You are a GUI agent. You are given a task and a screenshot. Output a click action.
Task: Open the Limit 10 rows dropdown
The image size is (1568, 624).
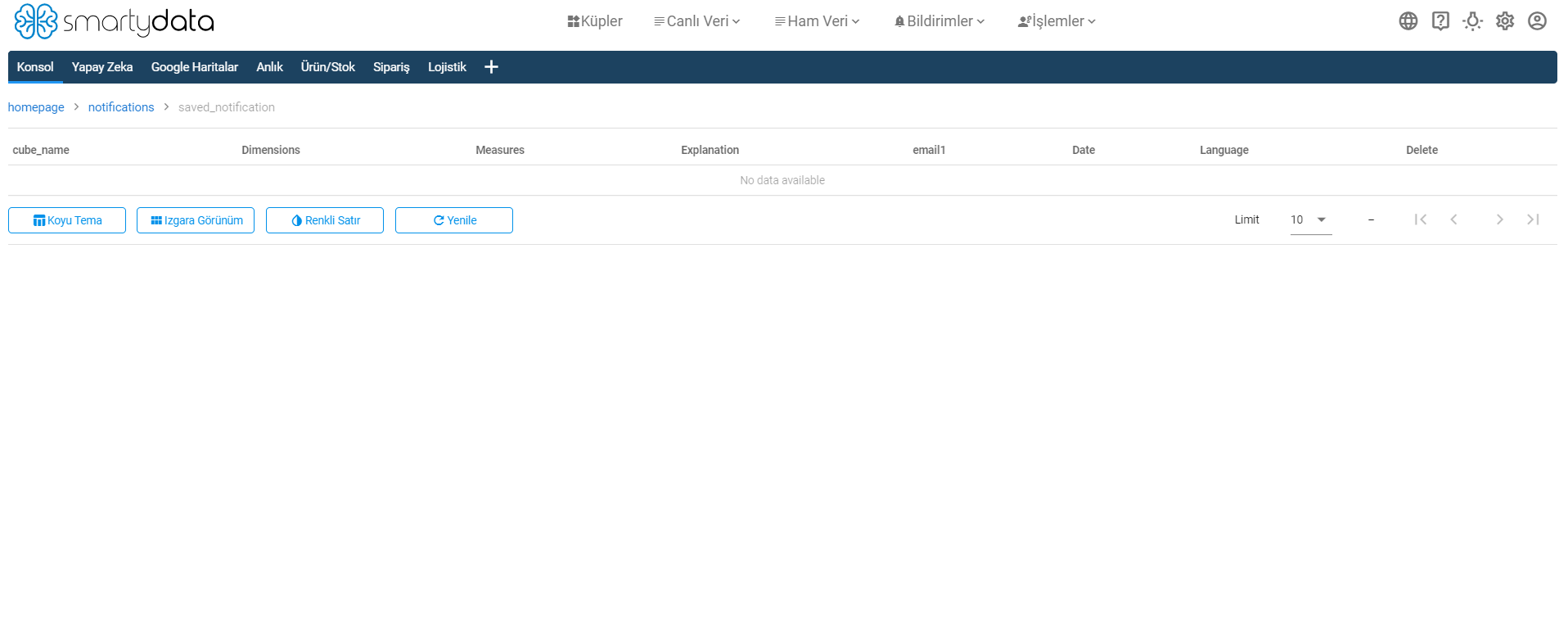point(1311,219)
